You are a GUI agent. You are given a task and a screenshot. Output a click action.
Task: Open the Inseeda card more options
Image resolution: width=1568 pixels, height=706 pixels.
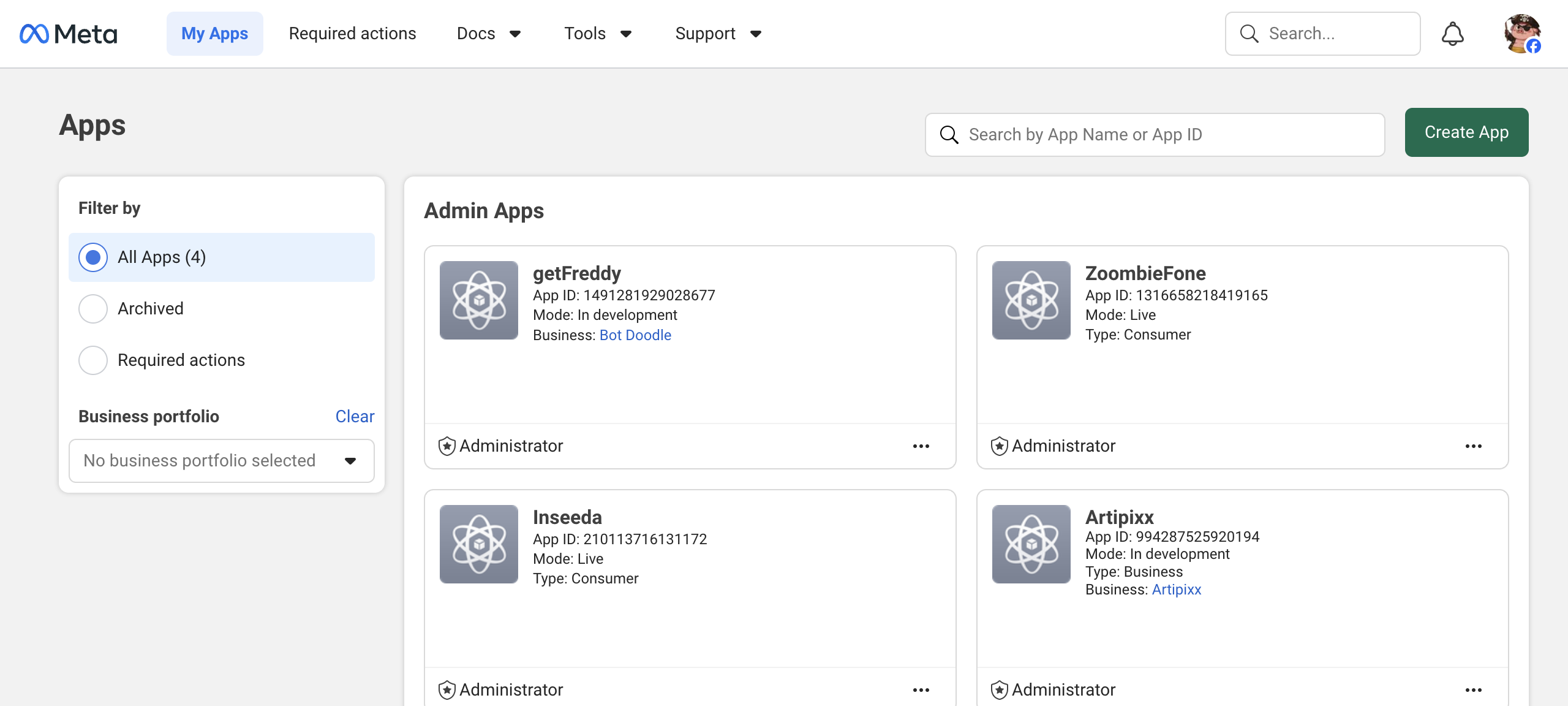coord(921,690)
